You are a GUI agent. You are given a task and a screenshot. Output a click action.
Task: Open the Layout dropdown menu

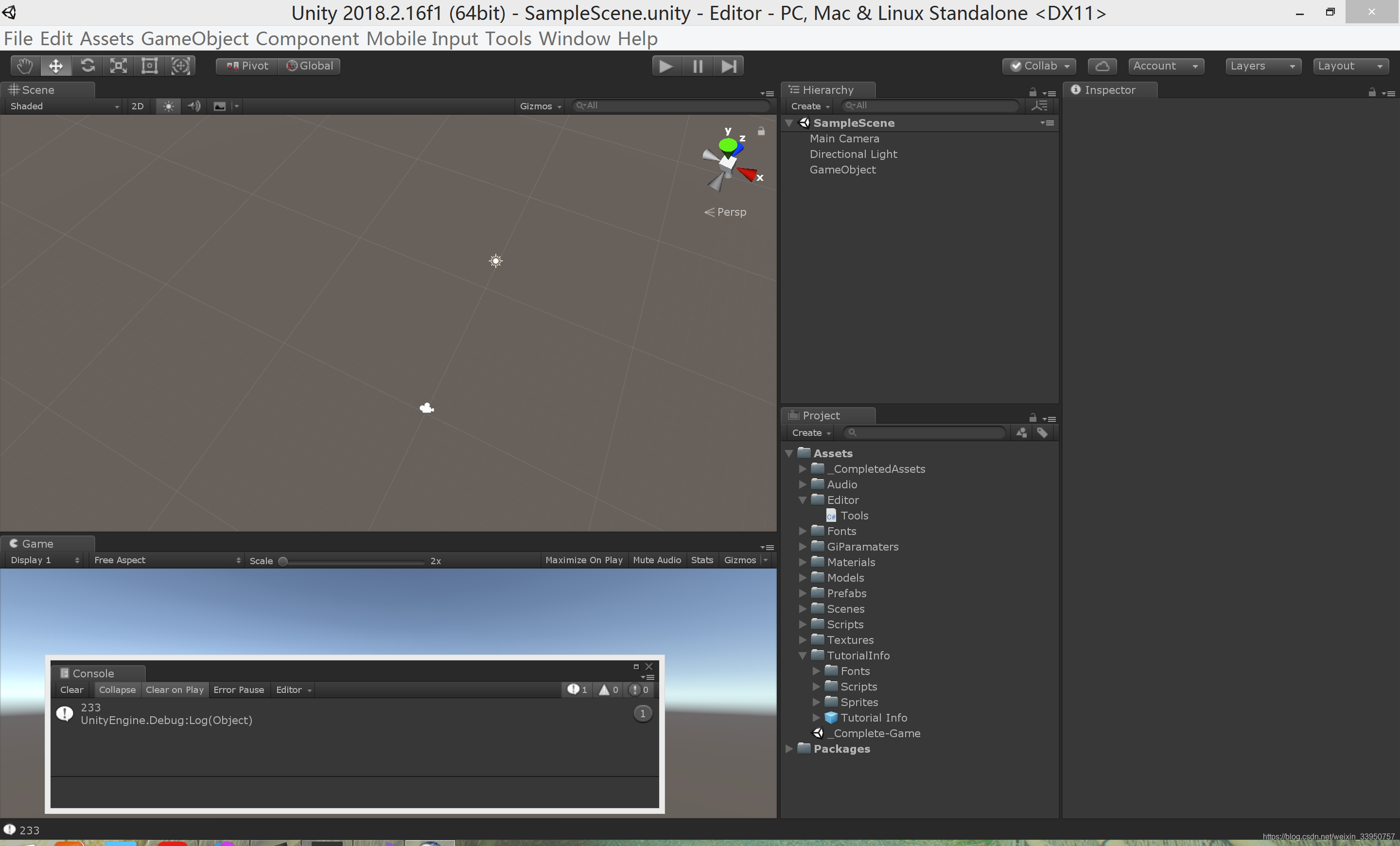1350,65
